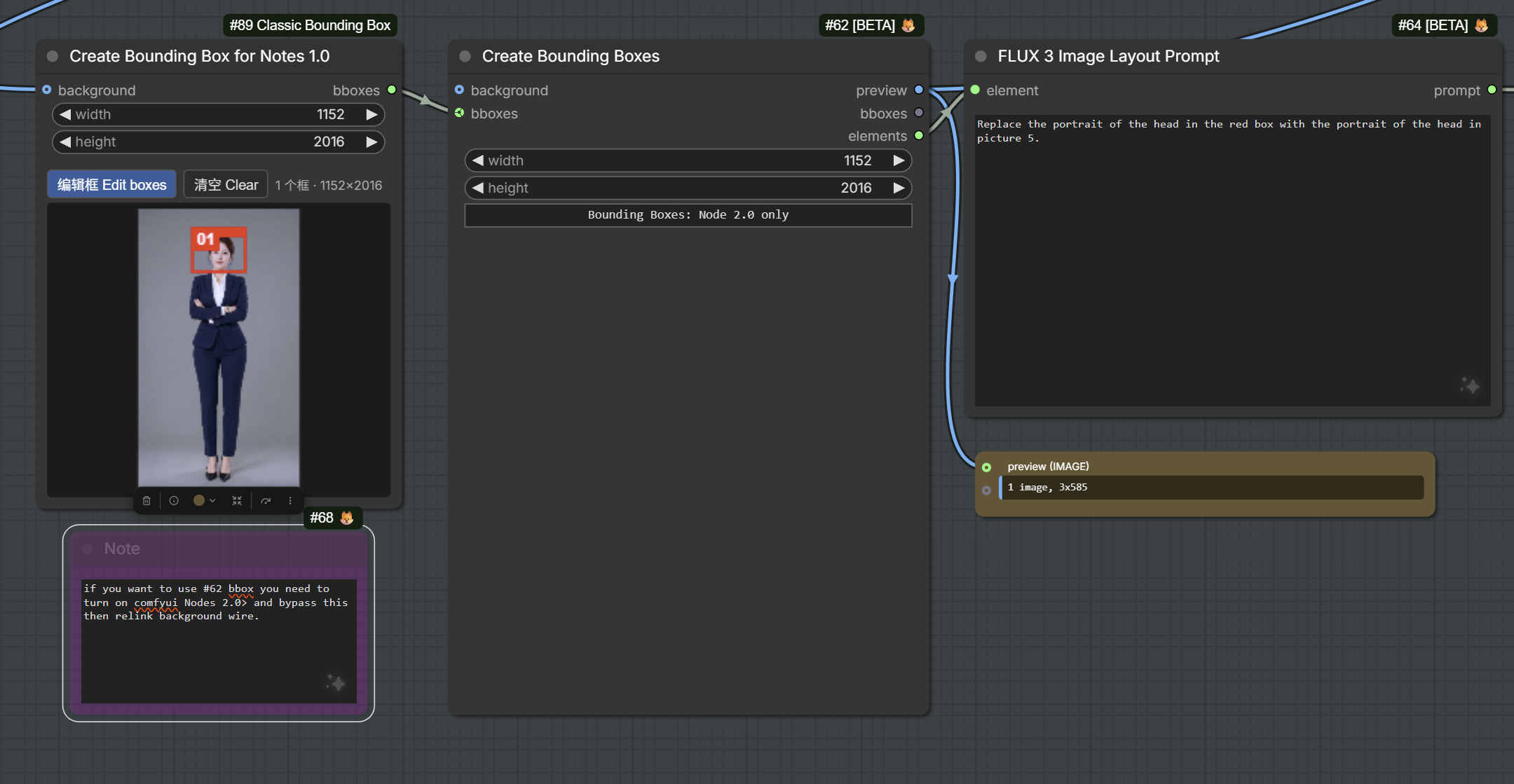This screenshot has height=784, width=1514.
Task: Click FLUX prompt text starting with Replace the portrait
Action: pyautogui.click(x=1229, y=131)
